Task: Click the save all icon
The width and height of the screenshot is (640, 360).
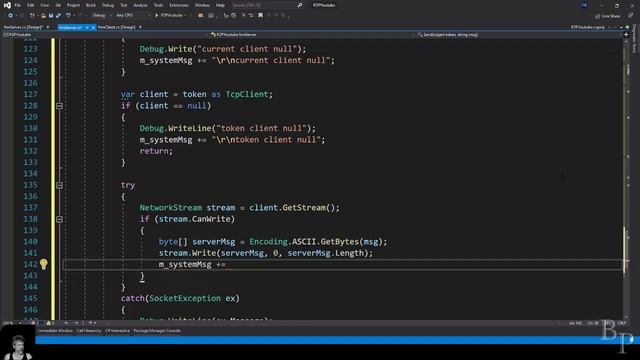Action: coord(58,16)
